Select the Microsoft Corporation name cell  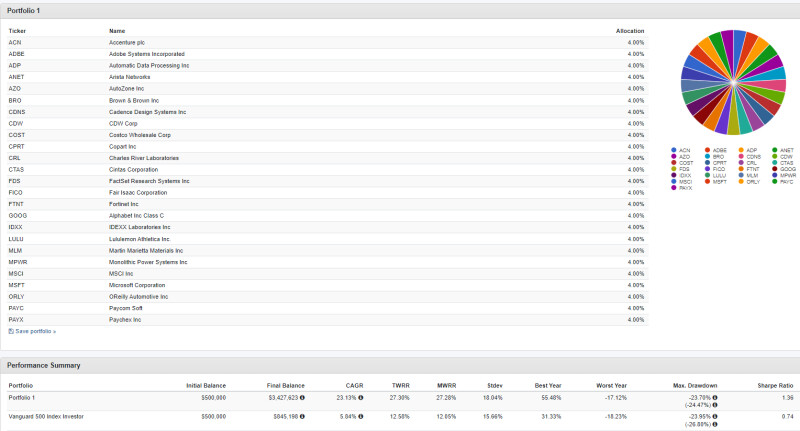[x=137, y=285]
